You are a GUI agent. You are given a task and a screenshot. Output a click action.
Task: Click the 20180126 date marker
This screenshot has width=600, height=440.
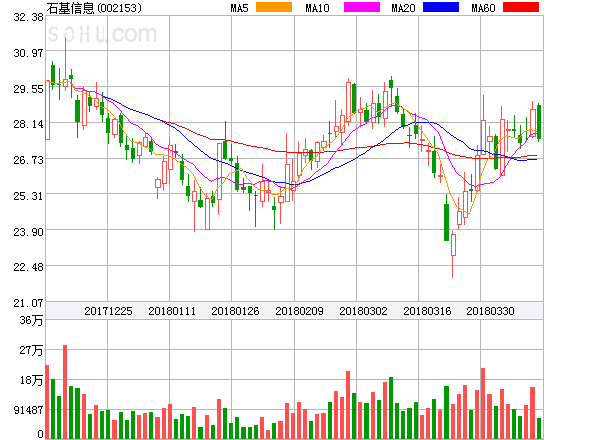point(235,311)
